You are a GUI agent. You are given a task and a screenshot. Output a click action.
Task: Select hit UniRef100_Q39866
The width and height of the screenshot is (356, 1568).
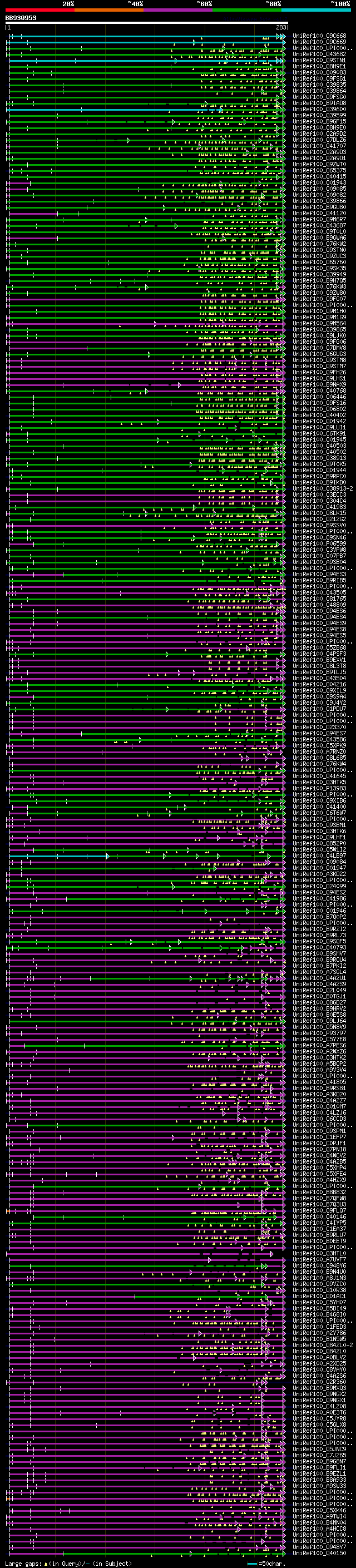coord(319,201)
